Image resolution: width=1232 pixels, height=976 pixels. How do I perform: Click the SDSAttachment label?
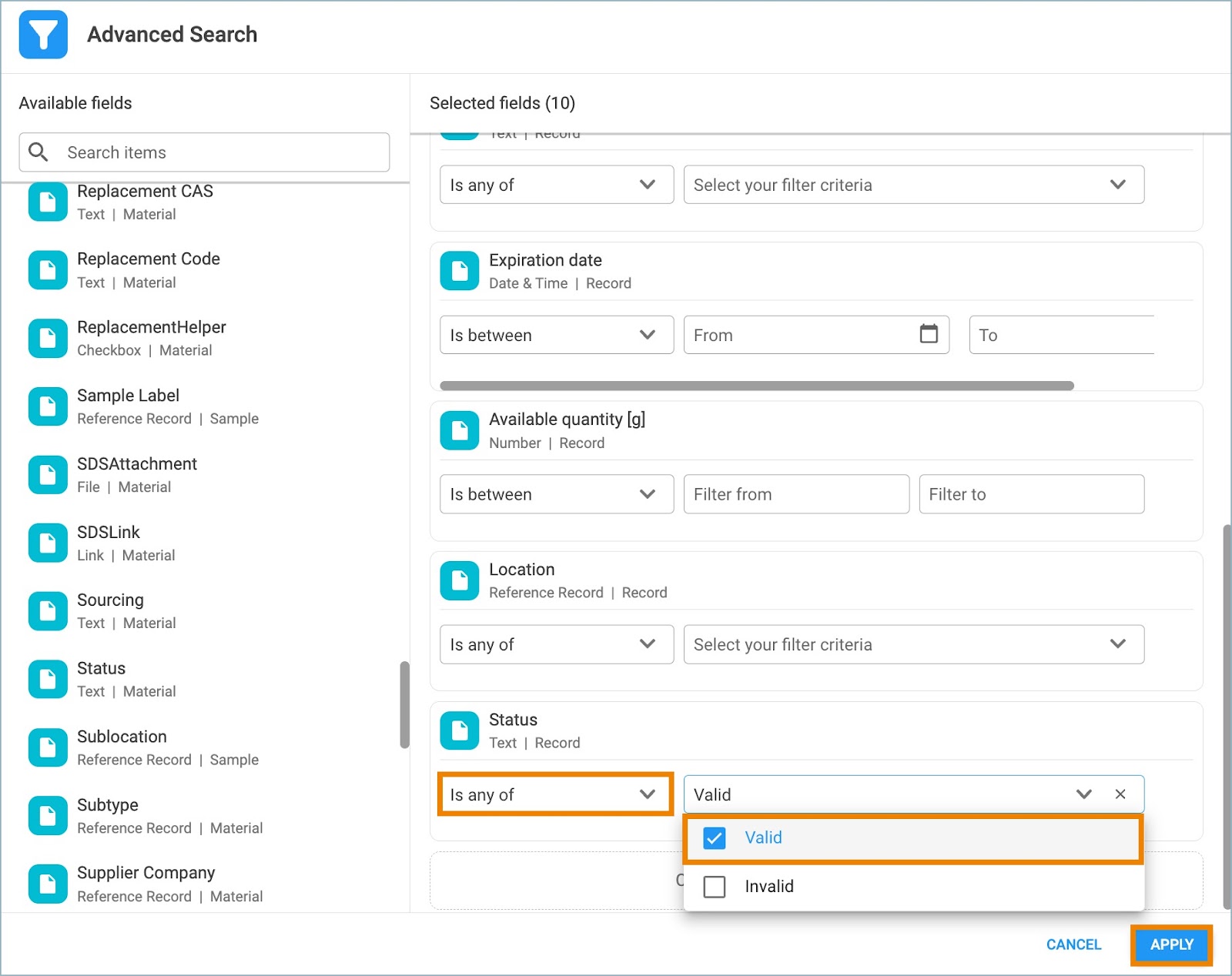tap(137, 463)
